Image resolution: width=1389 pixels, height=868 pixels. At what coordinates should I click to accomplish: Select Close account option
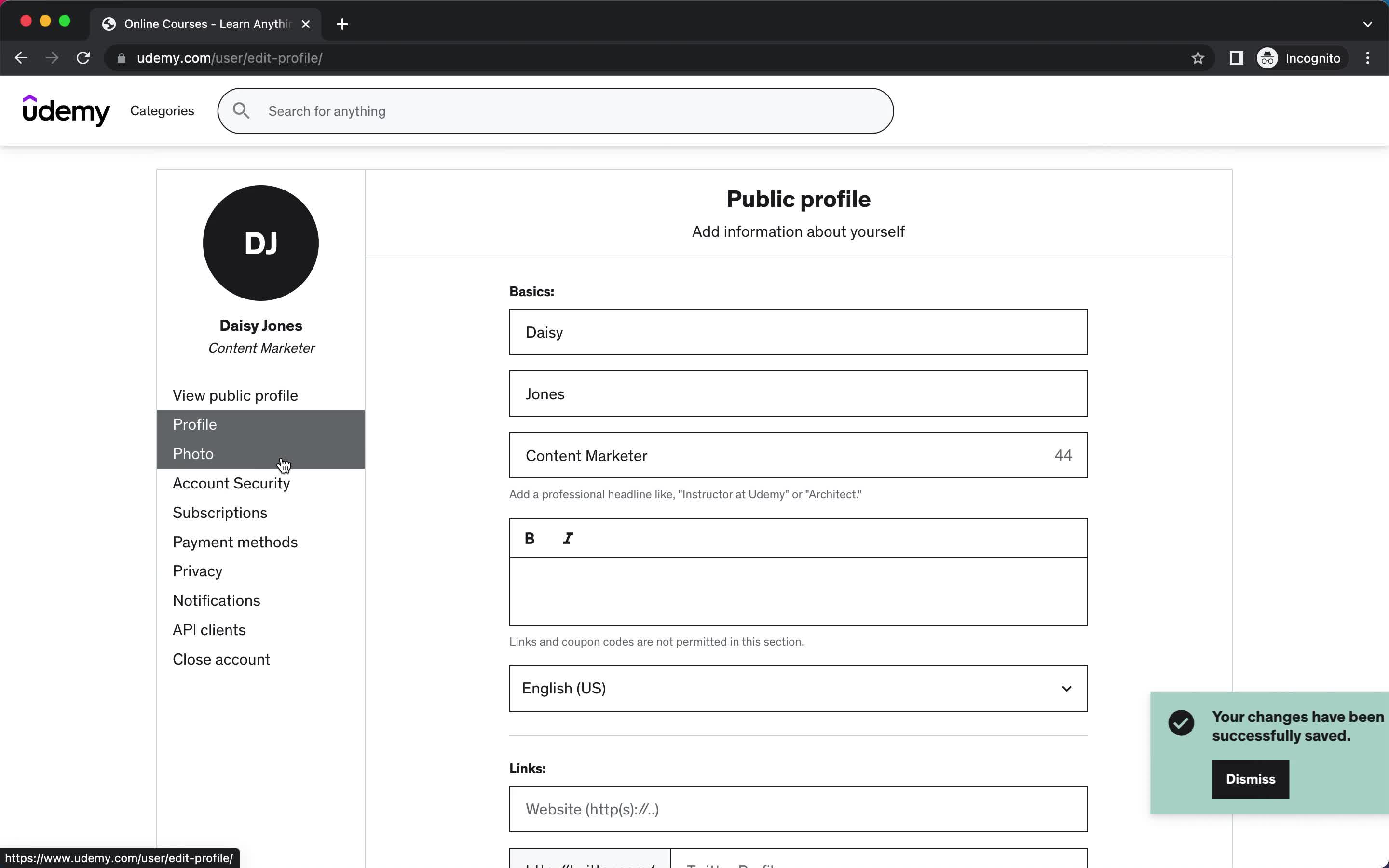click(x=221, y=659)
